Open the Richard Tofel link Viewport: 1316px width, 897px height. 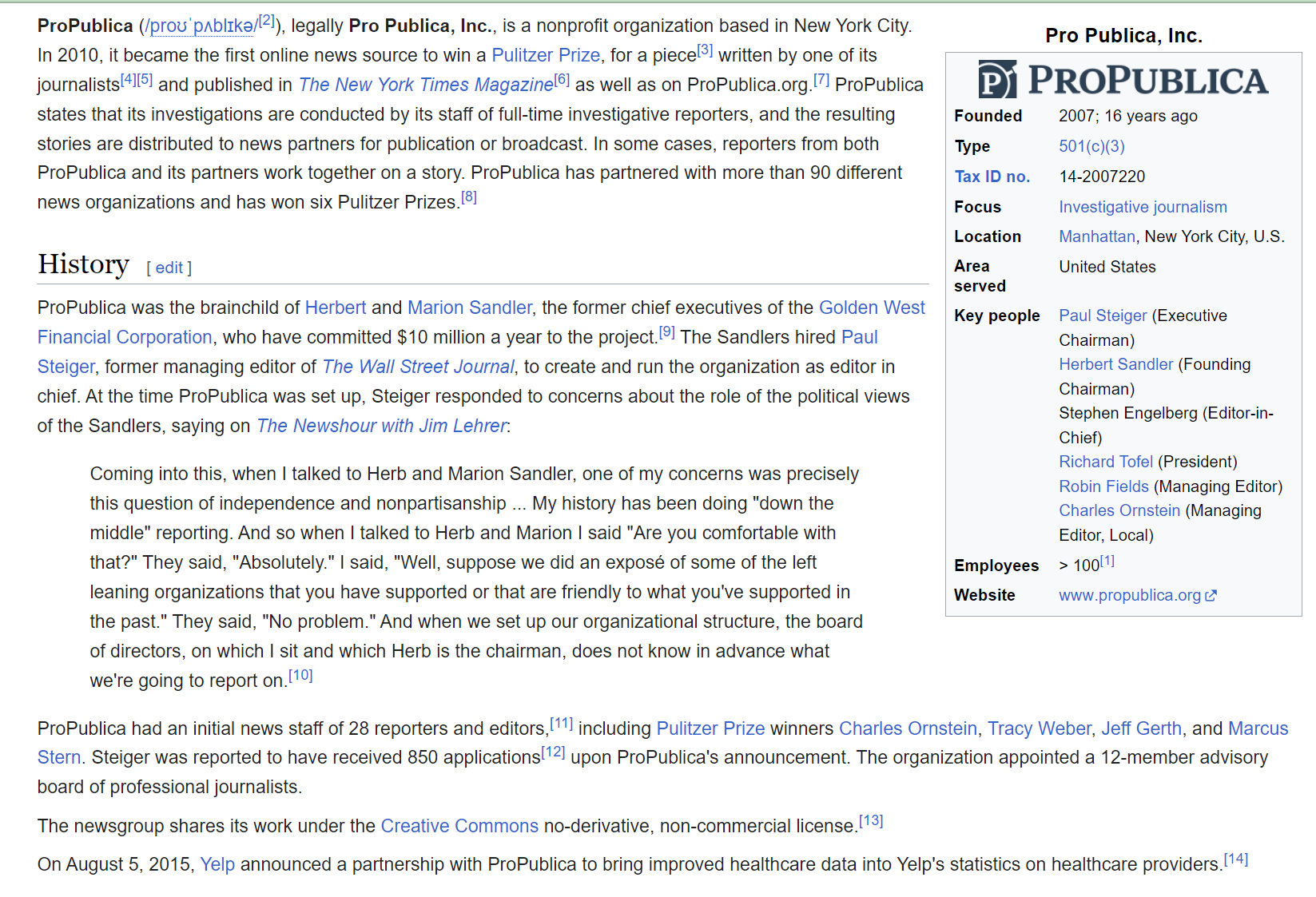(x=1106, y=462)
